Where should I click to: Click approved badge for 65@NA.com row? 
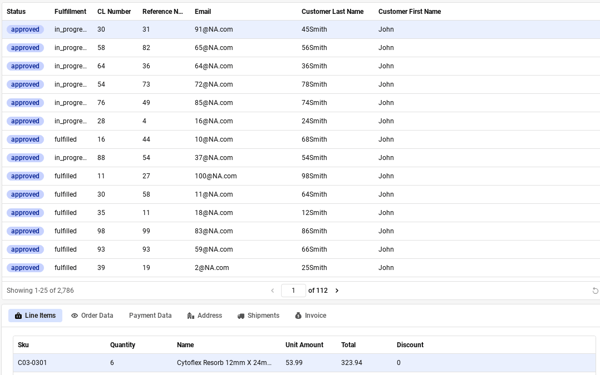25,48
